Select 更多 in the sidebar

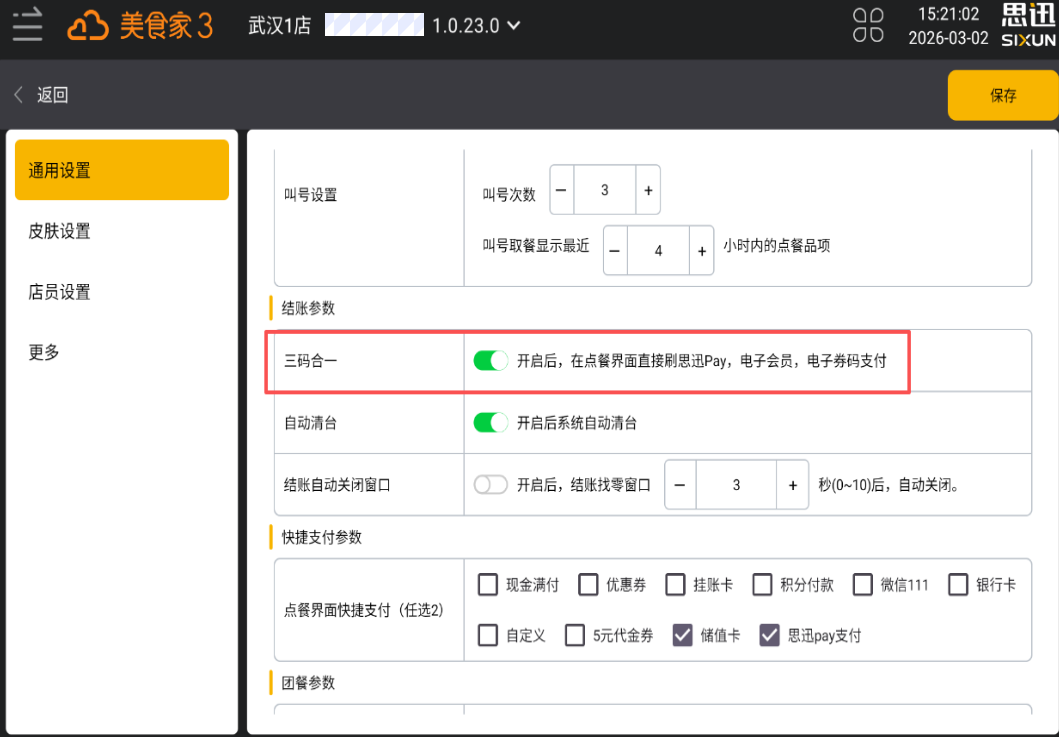click(45, 352)
